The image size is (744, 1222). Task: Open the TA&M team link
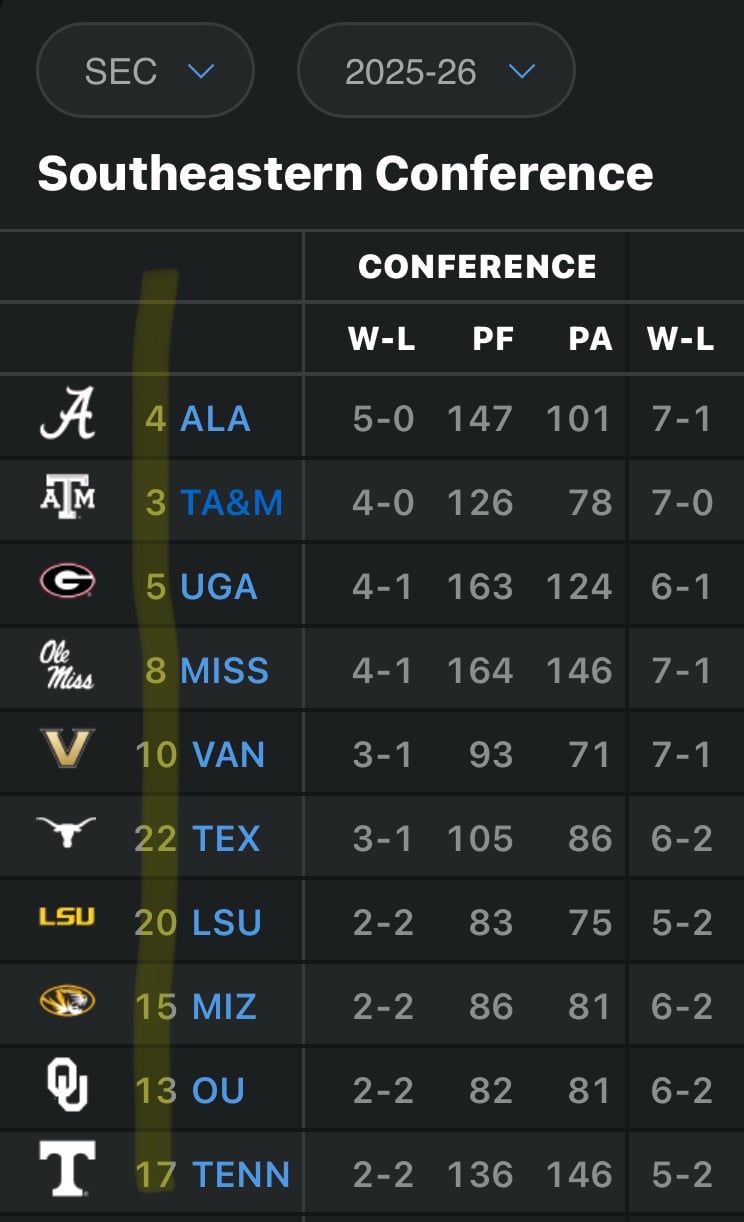[x=232, y=502]
